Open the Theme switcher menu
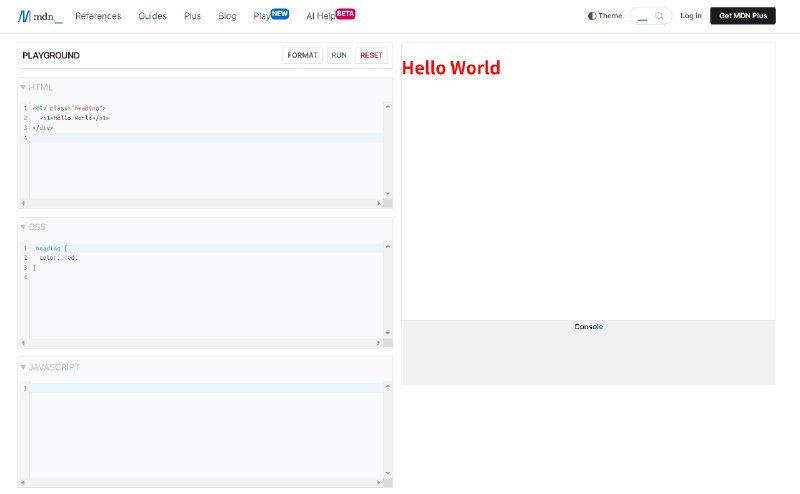Image resolution: width=800 pixels, height=494 pixels. (x=605, y=16)
